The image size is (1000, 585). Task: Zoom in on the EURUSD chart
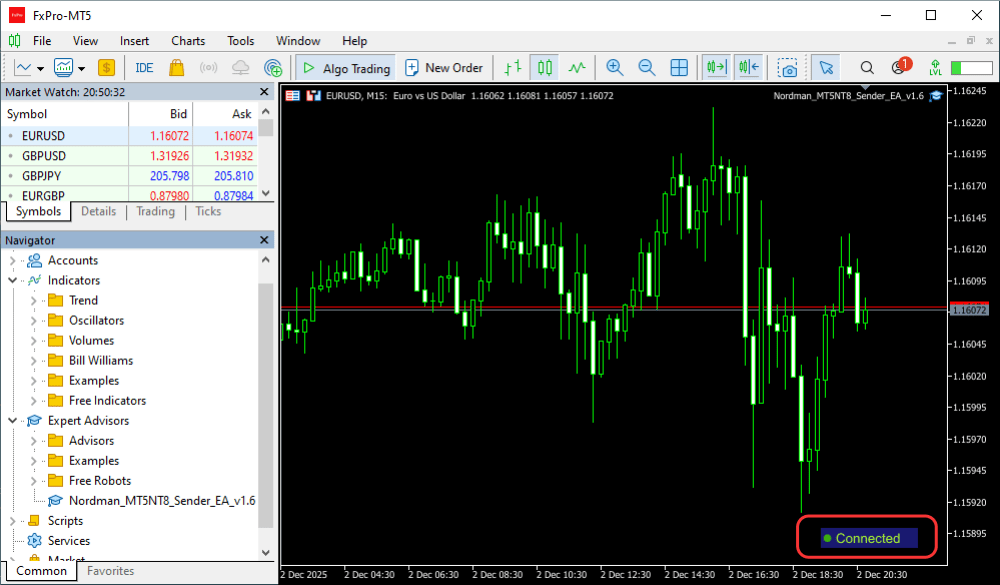[x=615, y=67]
